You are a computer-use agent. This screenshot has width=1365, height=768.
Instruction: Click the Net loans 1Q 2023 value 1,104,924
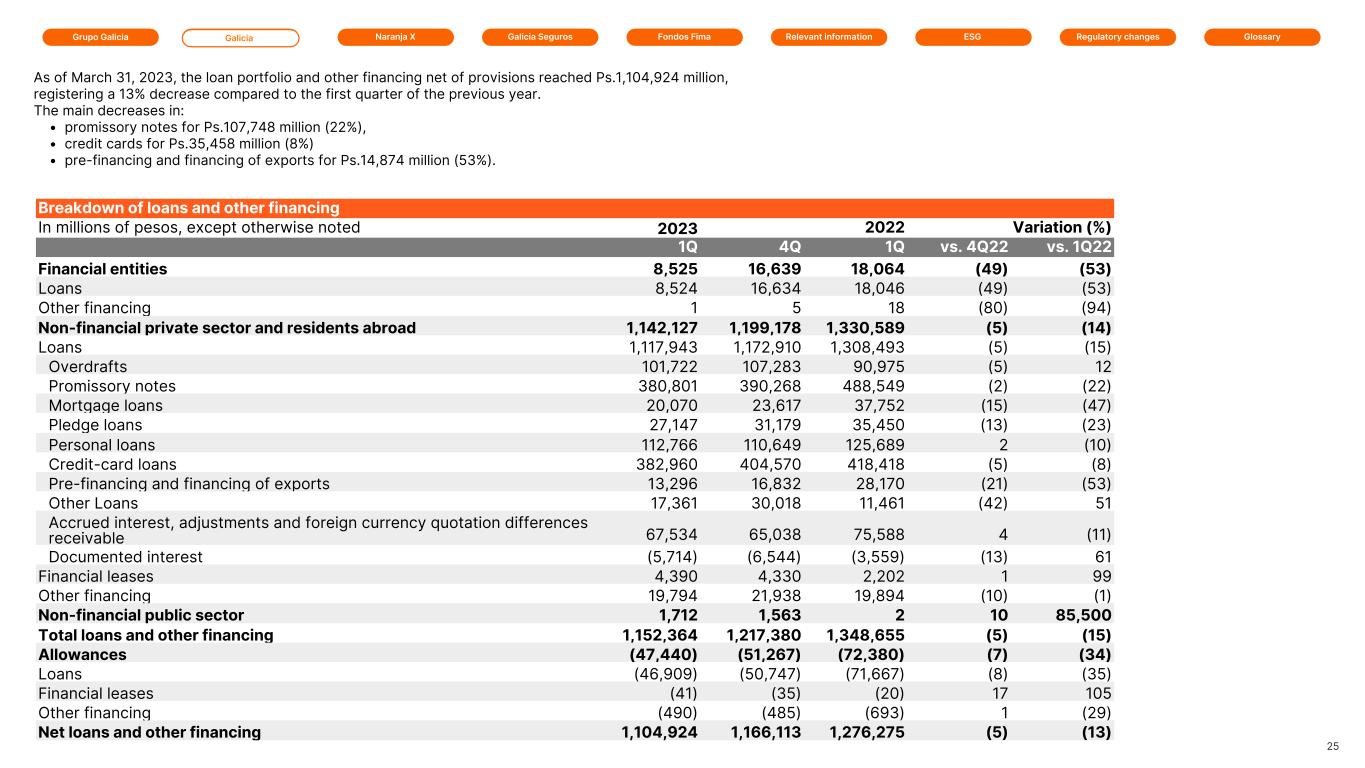tap(655, 732)
